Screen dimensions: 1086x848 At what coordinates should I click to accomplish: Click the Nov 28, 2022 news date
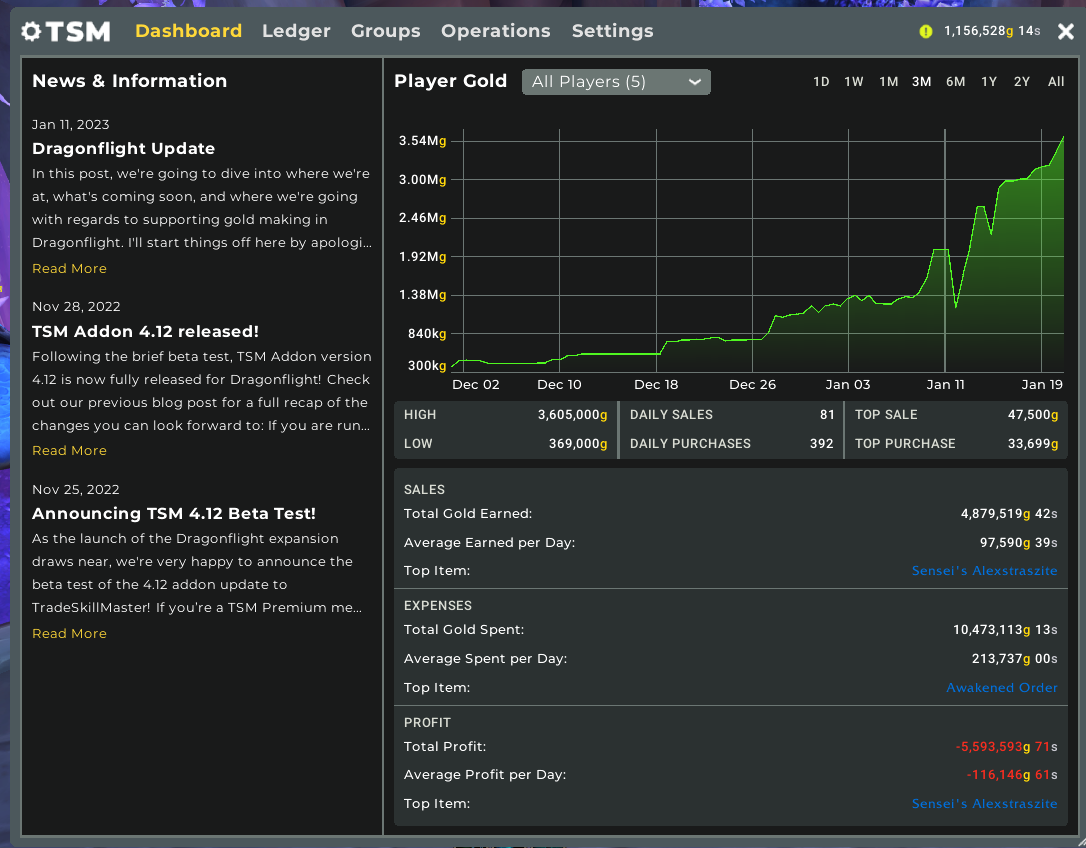tap(76, 307)
